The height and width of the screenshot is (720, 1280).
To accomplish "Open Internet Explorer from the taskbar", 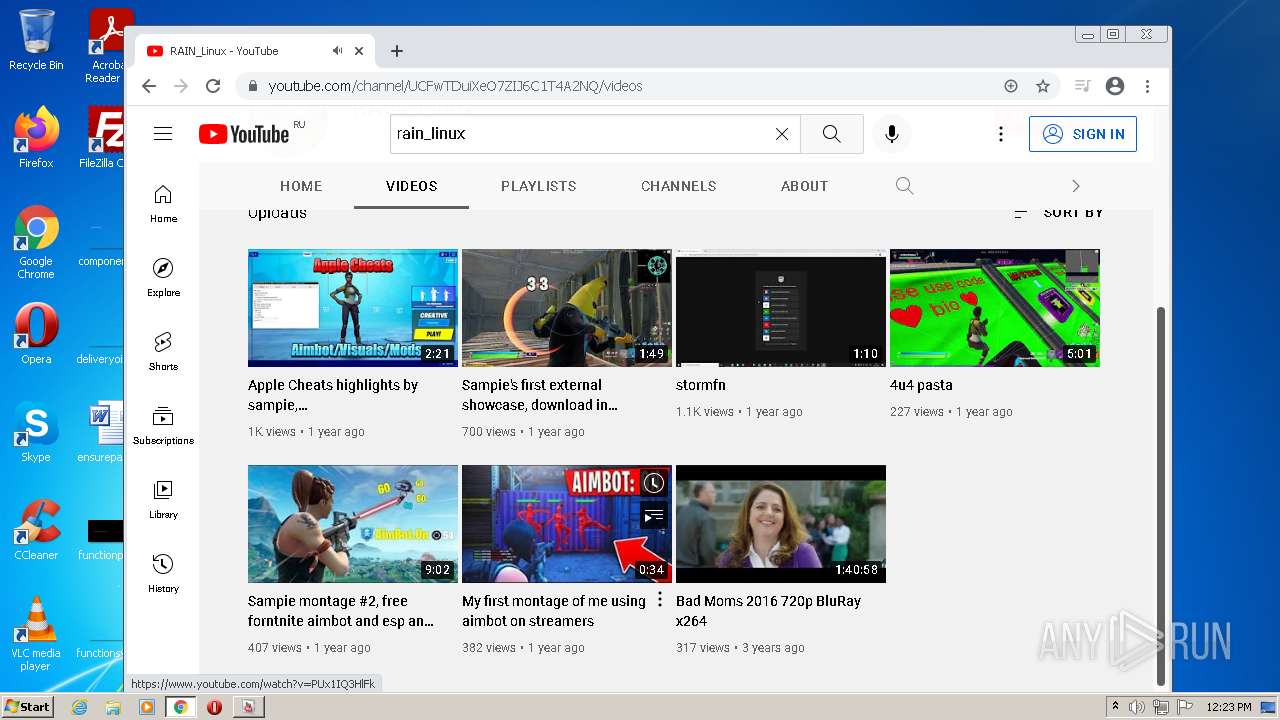I will (79, 707).
